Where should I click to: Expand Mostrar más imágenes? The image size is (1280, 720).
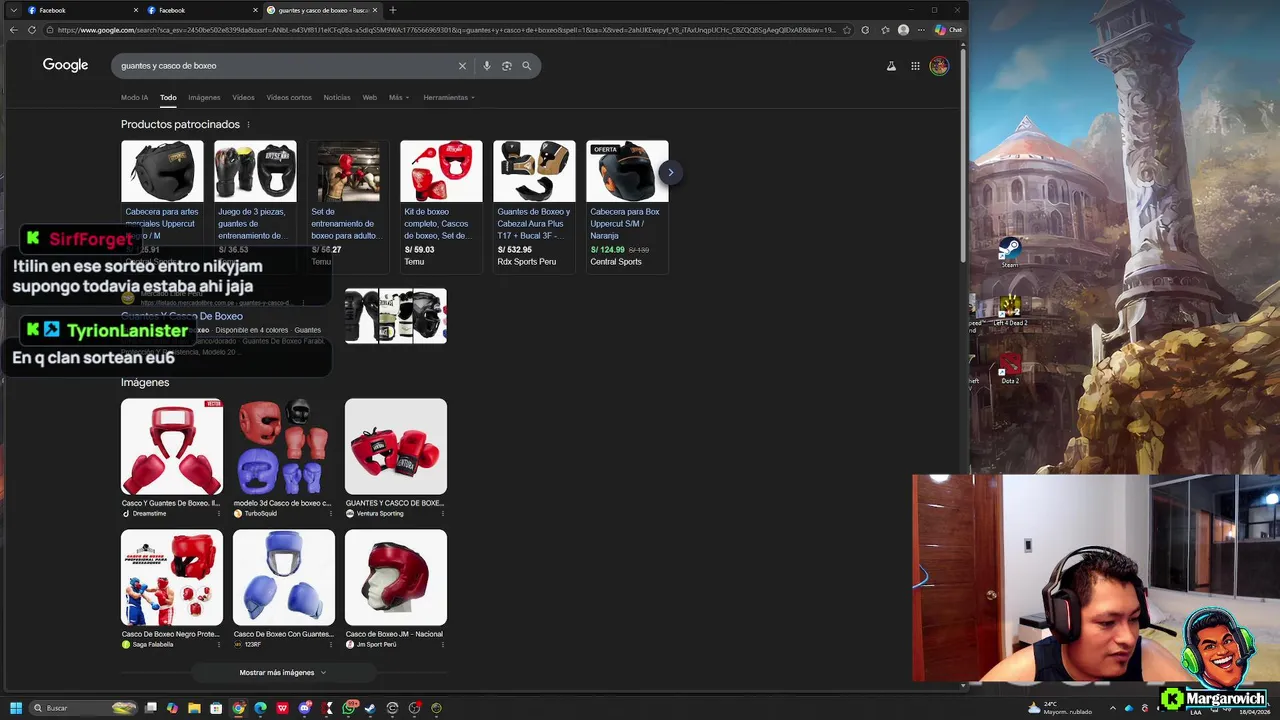coord(283,673)
